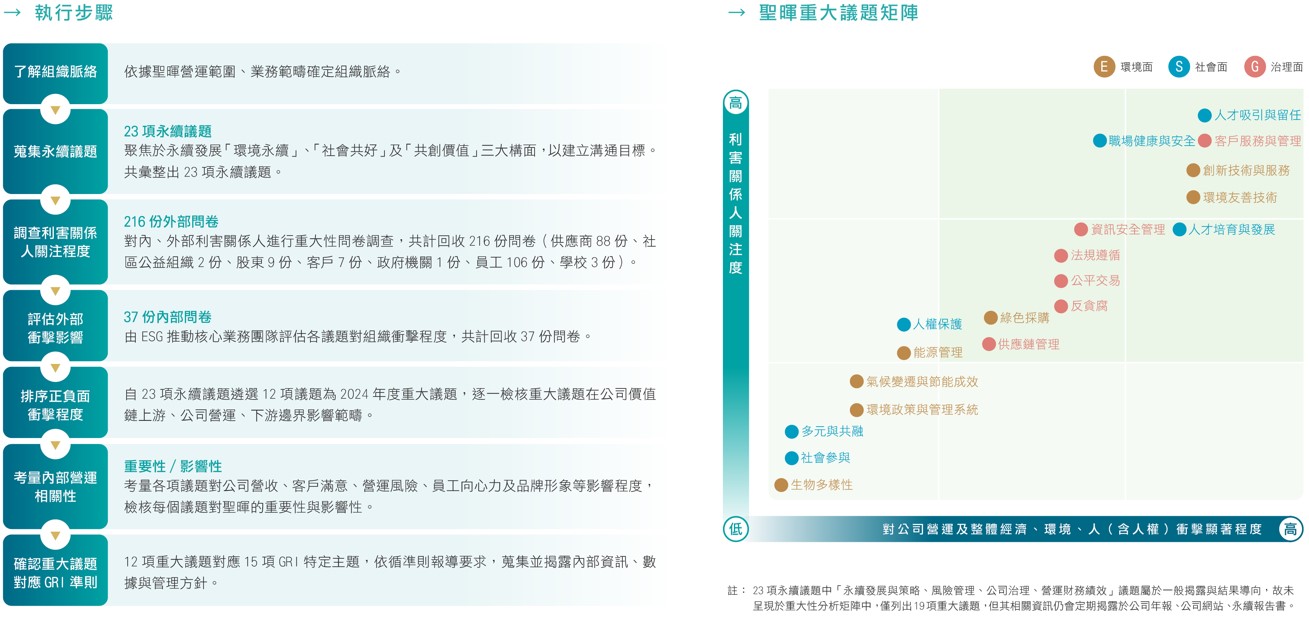Click the down arrow below 了解組織脈絡
Image resolution: width=1309 pixels, height=622 pixels.
coord(55,109)
